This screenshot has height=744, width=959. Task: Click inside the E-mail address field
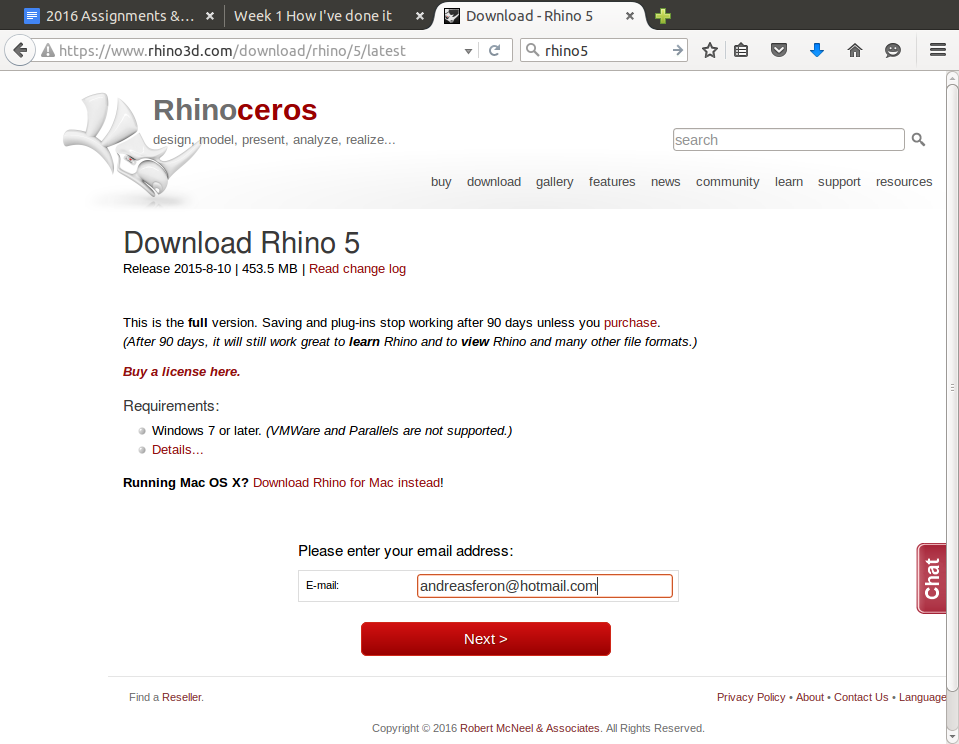pyautogui.click(x=544, y=586)
